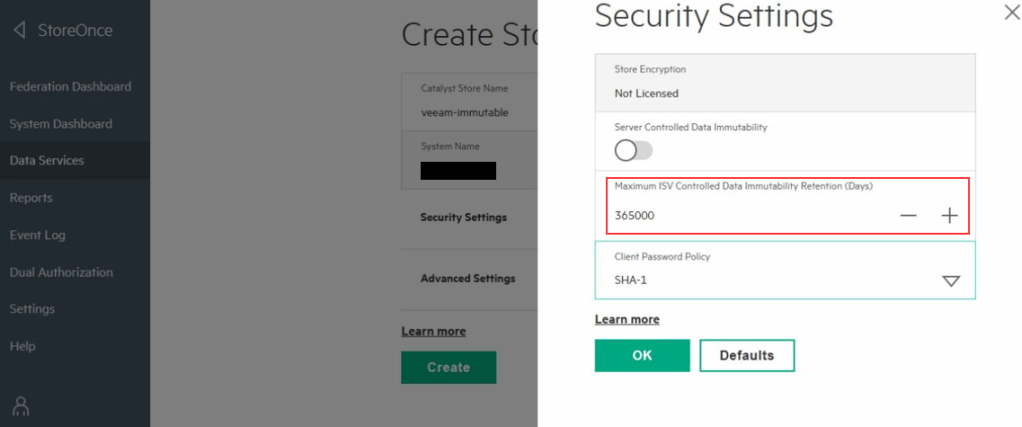Image resolution: width=1022 pixels, height=427 pixels.
Task: Open Settings in the sidebar
Action: (x=32, y=309)
